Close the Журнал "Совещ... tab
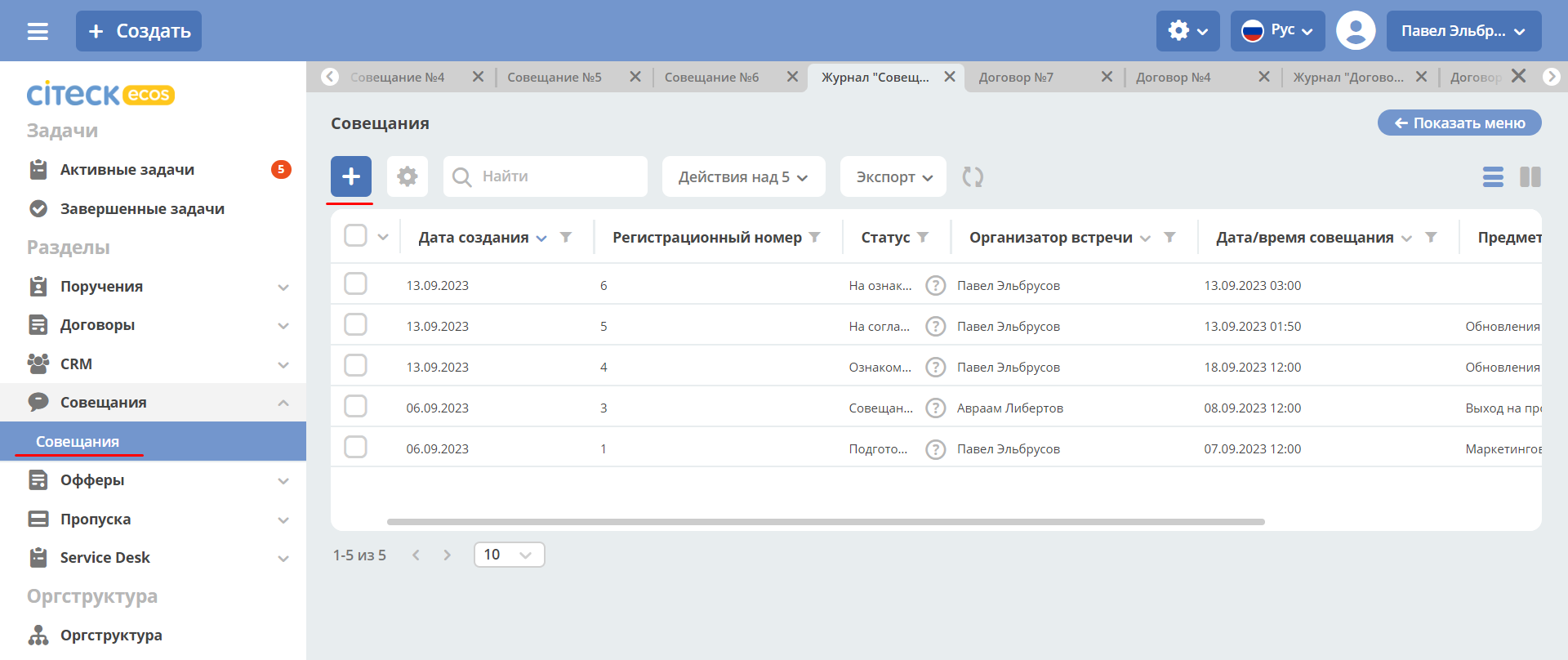1568x660 pixels. pos(950,77)
